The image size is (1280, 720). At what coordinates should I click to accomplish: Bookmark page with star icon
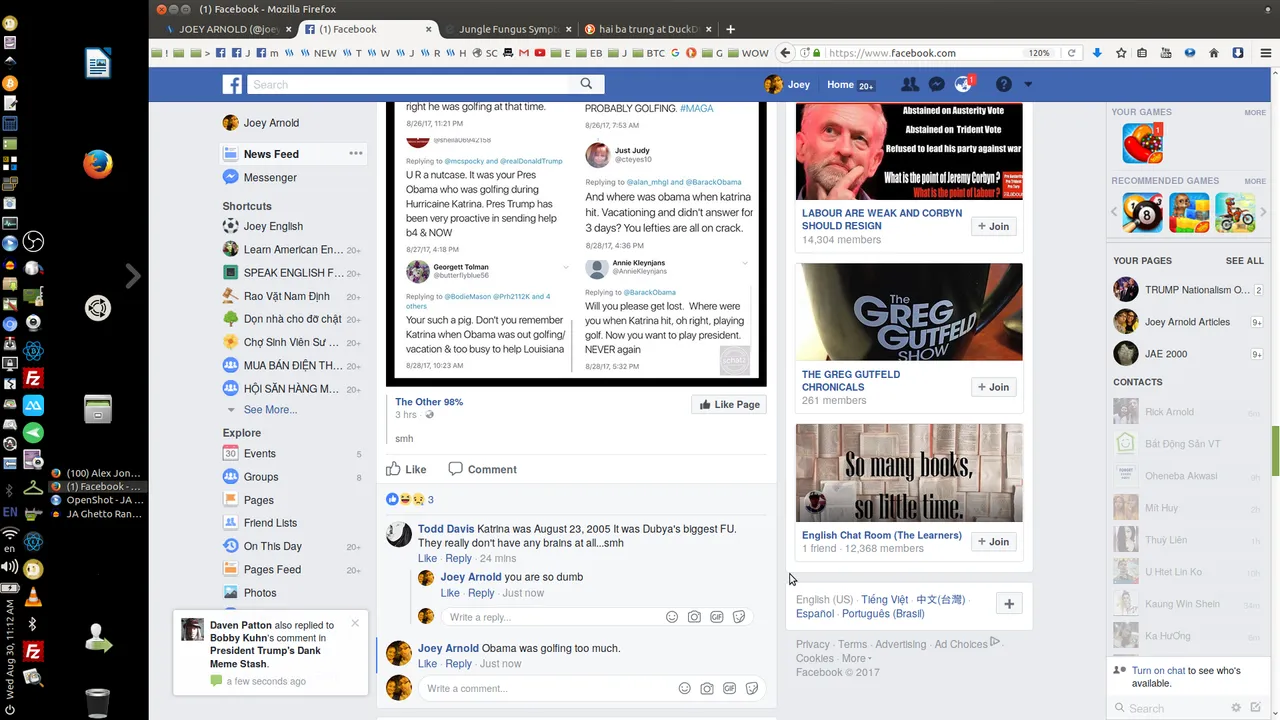1121,53
